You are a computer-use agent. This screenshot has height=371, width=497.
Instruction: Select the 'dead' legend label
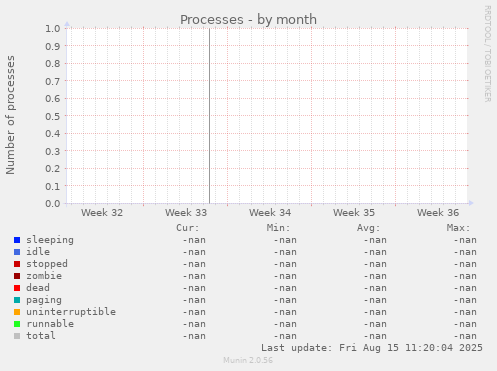pyautogui.click(x=38, y=288)
